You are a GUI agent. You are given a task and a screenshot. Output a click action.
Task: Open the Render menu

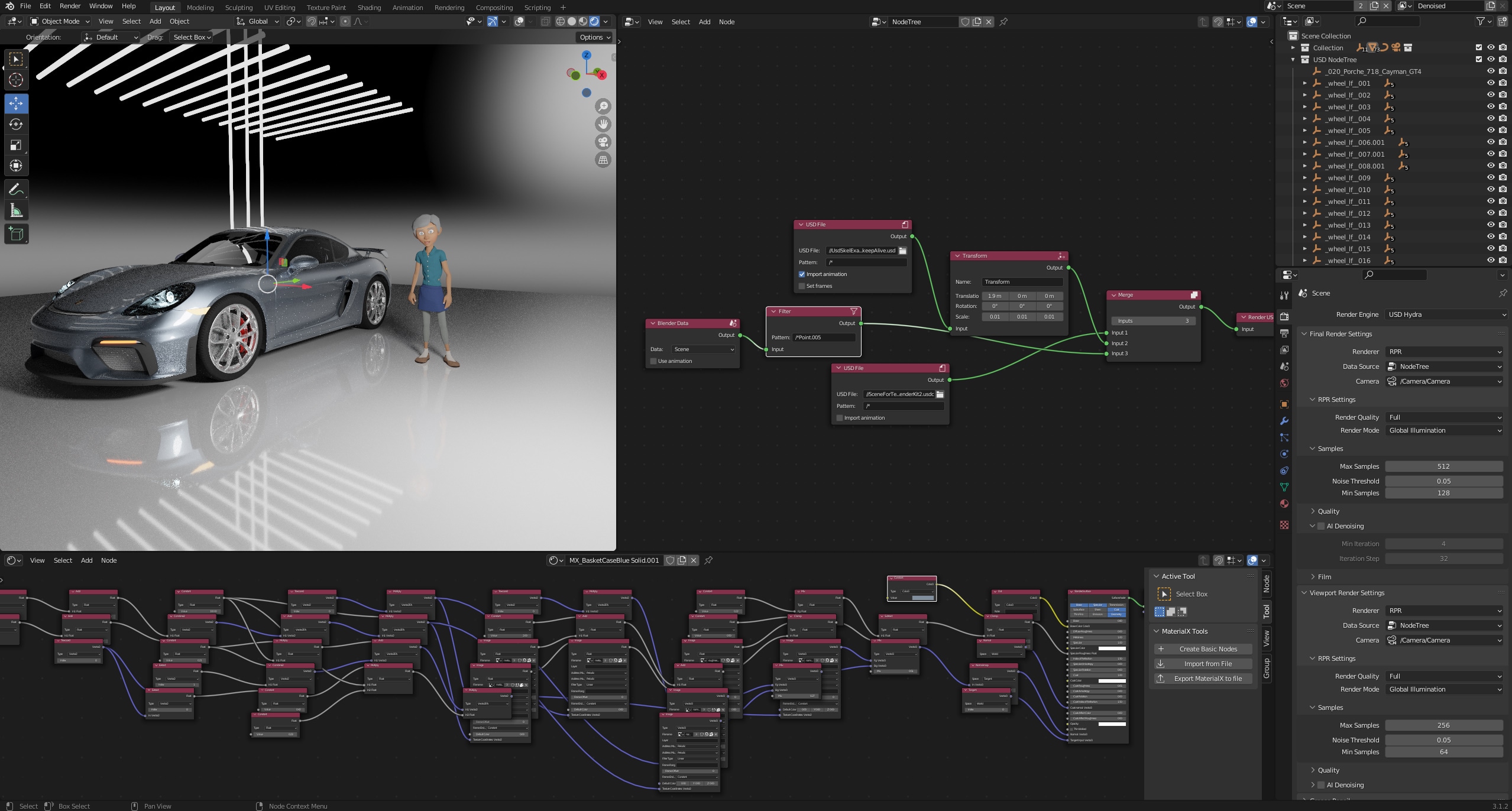70,6
